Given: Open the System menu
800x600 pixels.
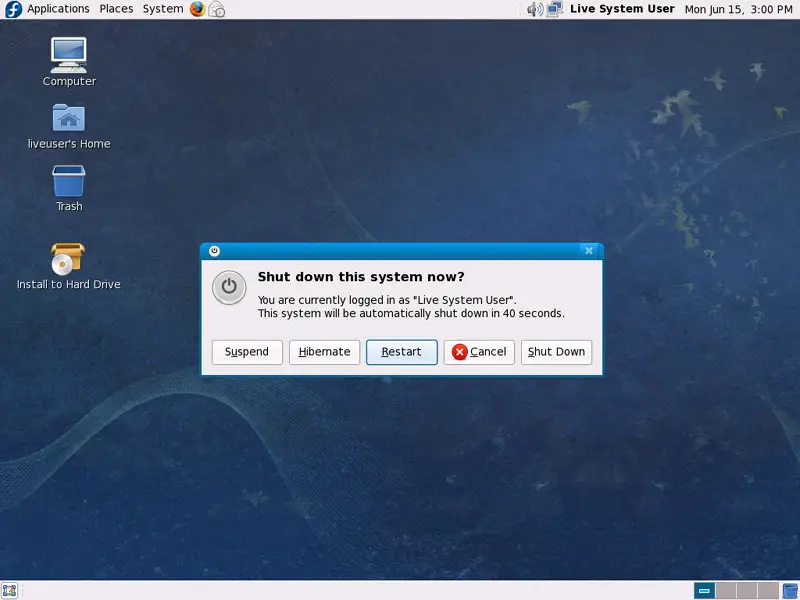Looking at the screenshot, I should tap(163, 9).
